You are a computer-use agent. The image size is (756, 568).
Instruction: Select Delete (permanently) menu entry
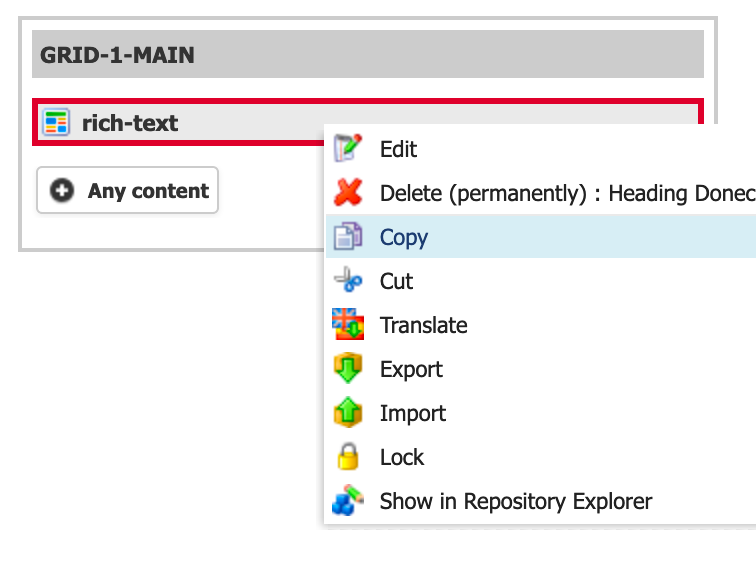coord(541,193)
